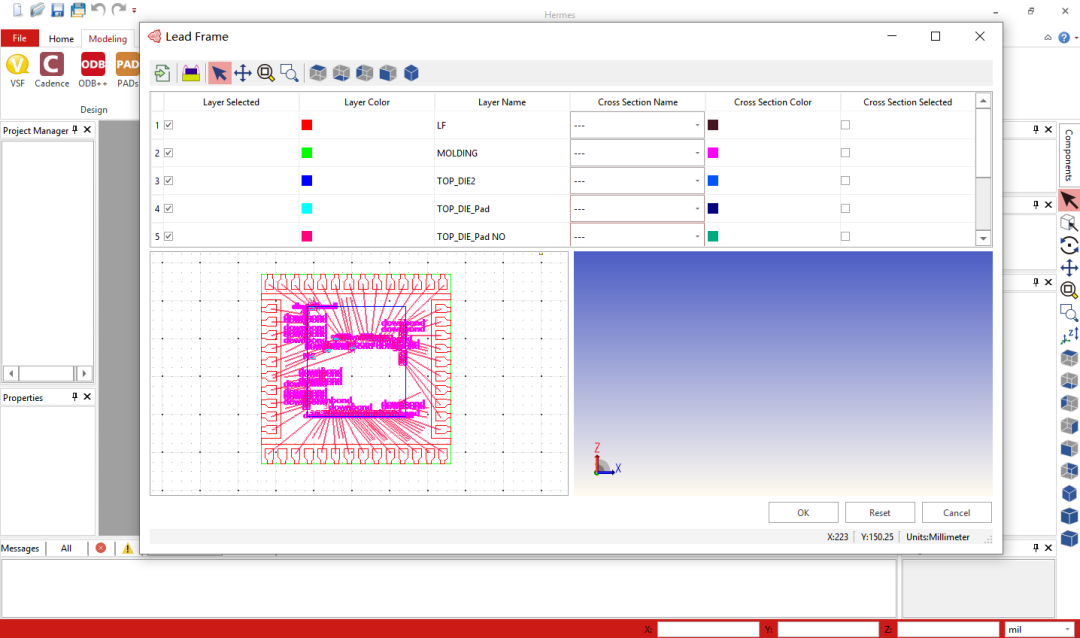Viewport: 1080px width, 638px height.
Task: Click the ODB++ import icon
Action: click(x=93, y=65)
